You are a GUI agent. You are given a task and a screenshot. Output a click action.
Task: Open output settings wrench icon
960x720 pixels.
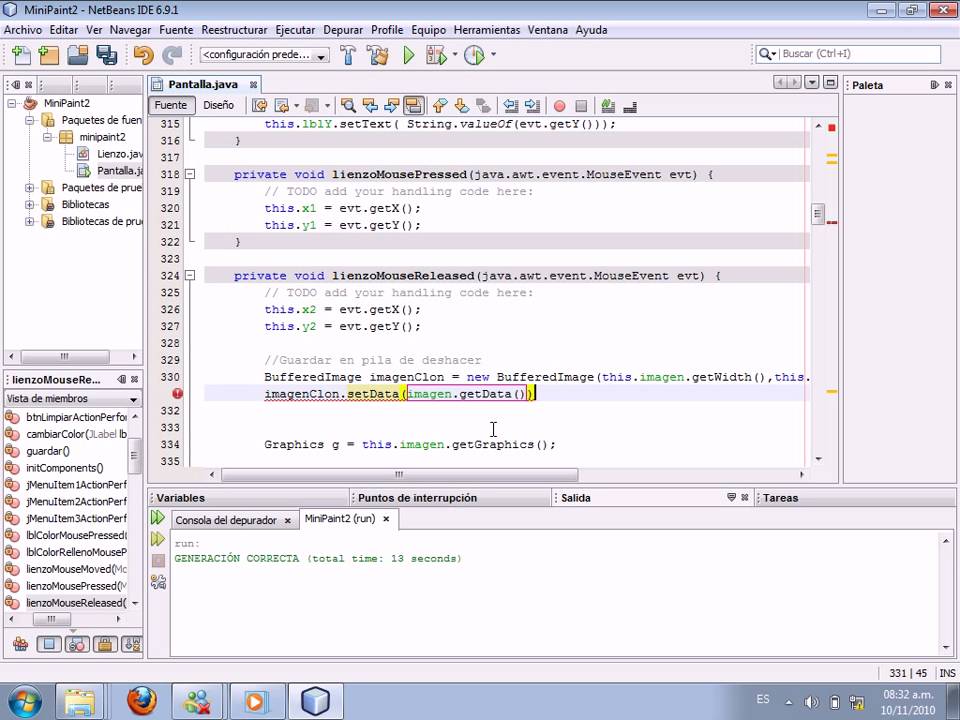pyautogui.click(x=158, y=582)
